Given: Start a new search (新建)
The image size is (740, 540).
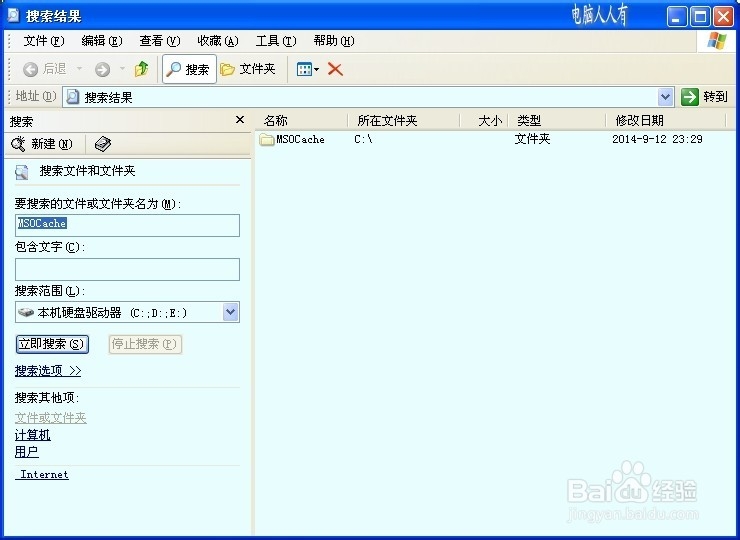Looking at the screenshot, I should click(42, 144).
